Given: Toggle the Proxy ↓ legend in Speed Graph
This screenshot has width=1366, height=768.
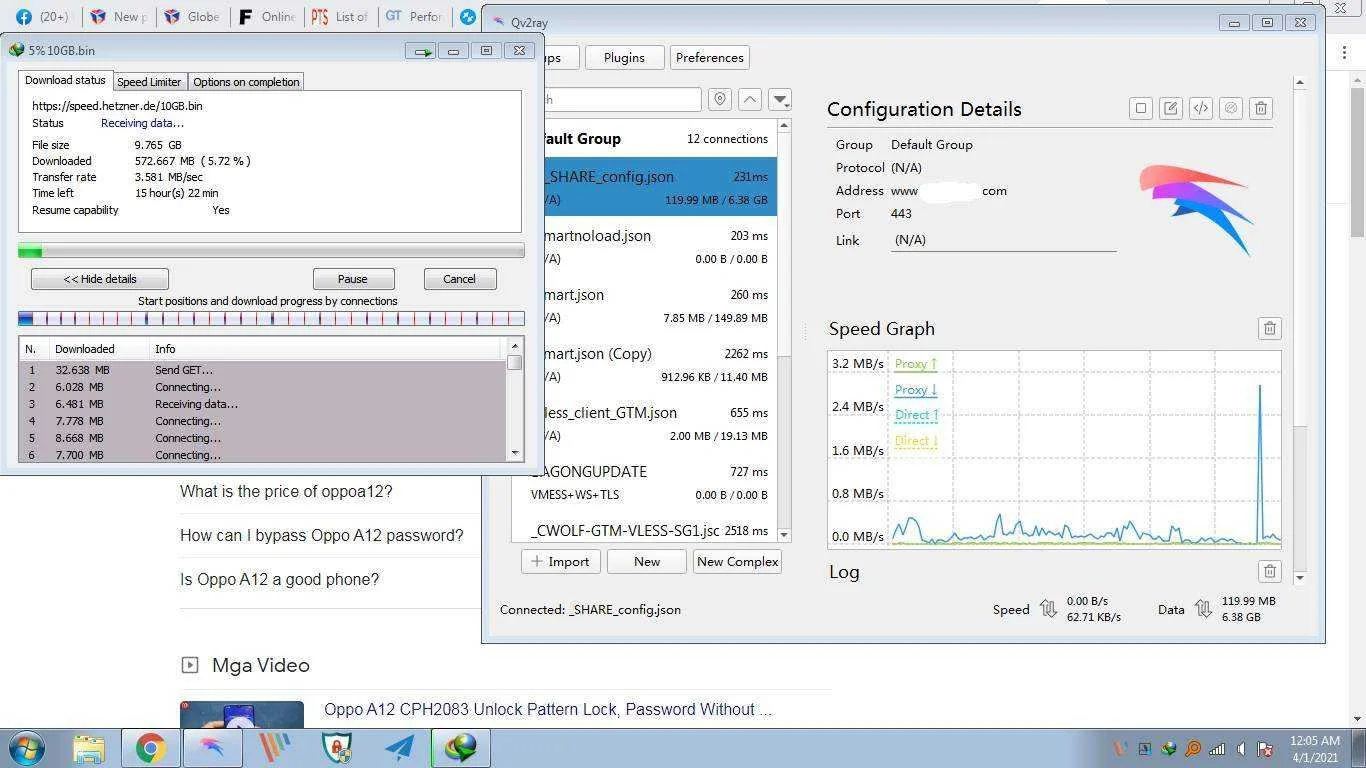Looking at the screenshot, I should [915, 390].
